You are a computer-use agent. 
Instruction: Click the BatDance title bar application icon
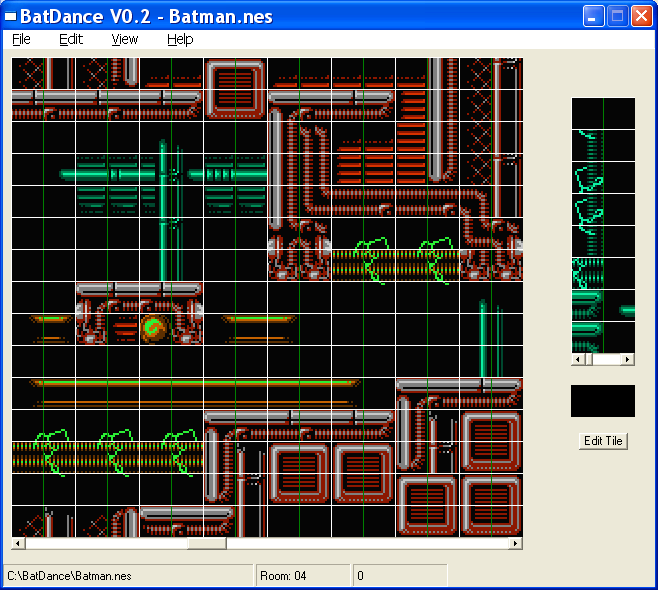pos(10,16)
